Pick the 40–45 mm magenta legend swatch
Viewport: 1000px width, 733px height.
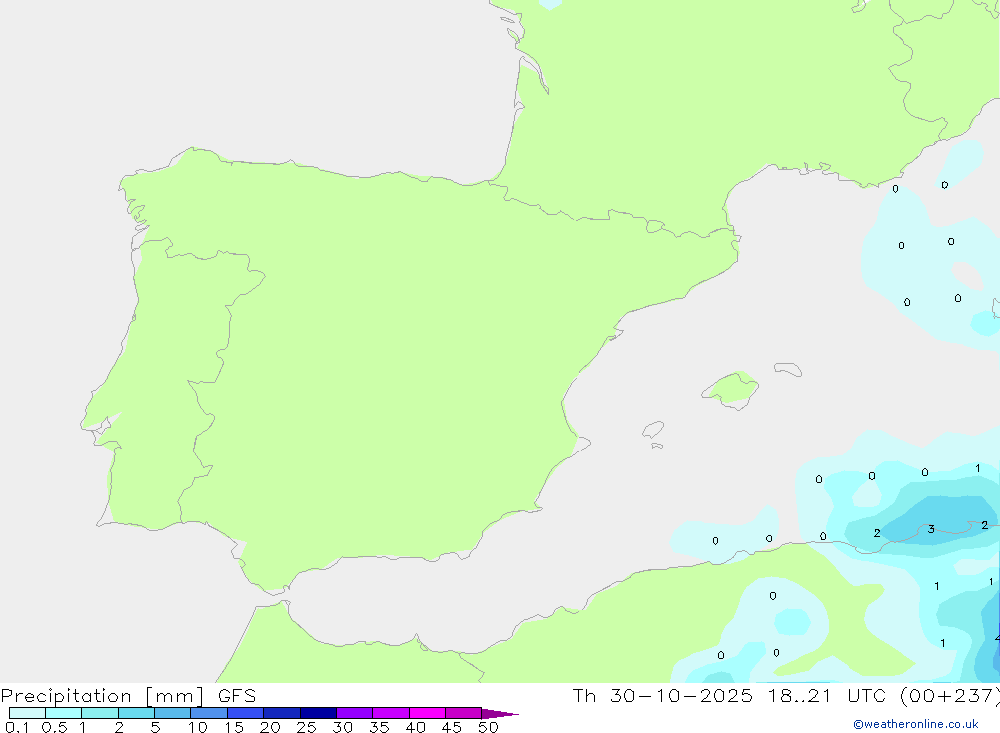[427, 713]
